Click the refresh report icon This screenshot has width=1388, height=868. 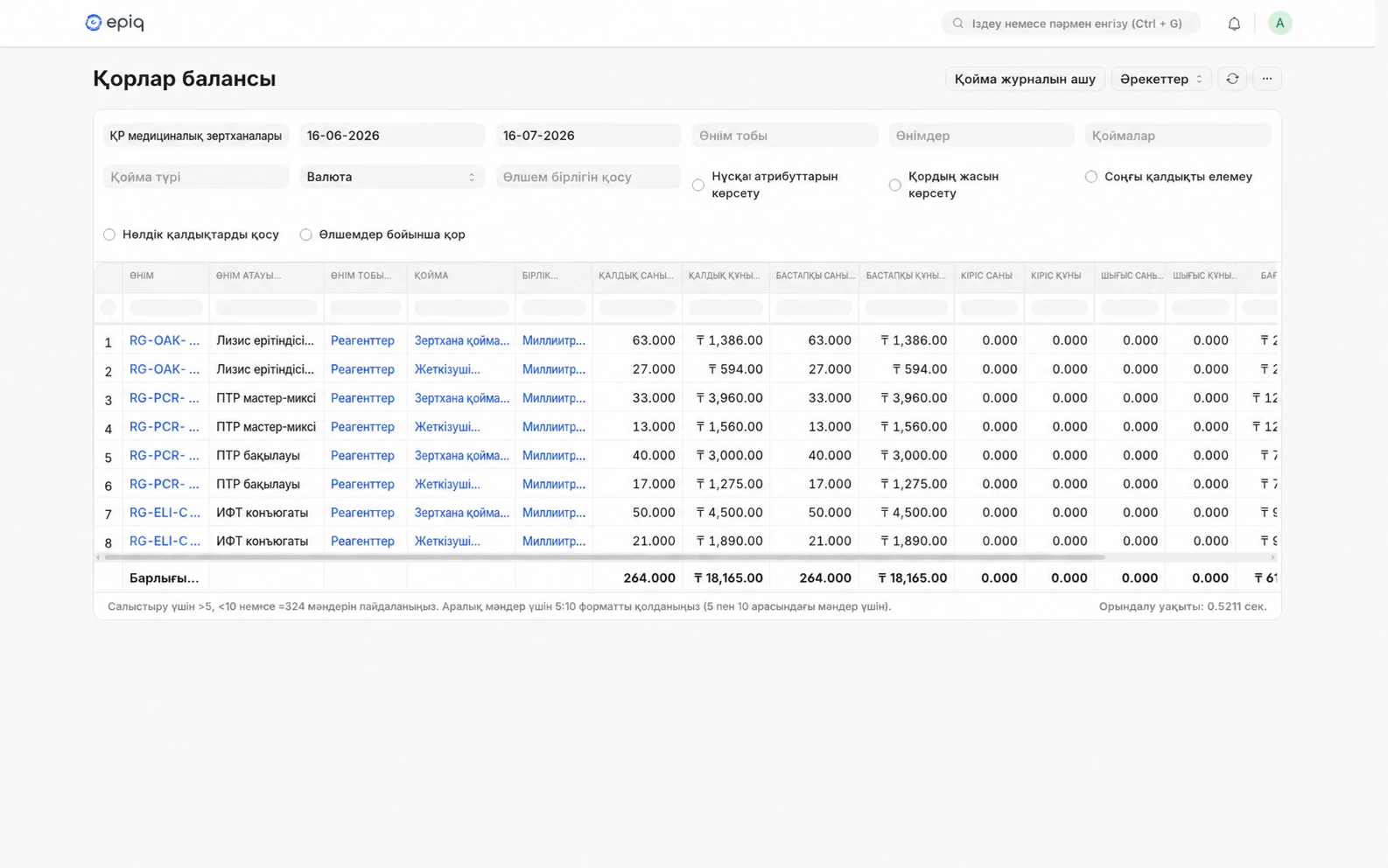point(1232,79)
